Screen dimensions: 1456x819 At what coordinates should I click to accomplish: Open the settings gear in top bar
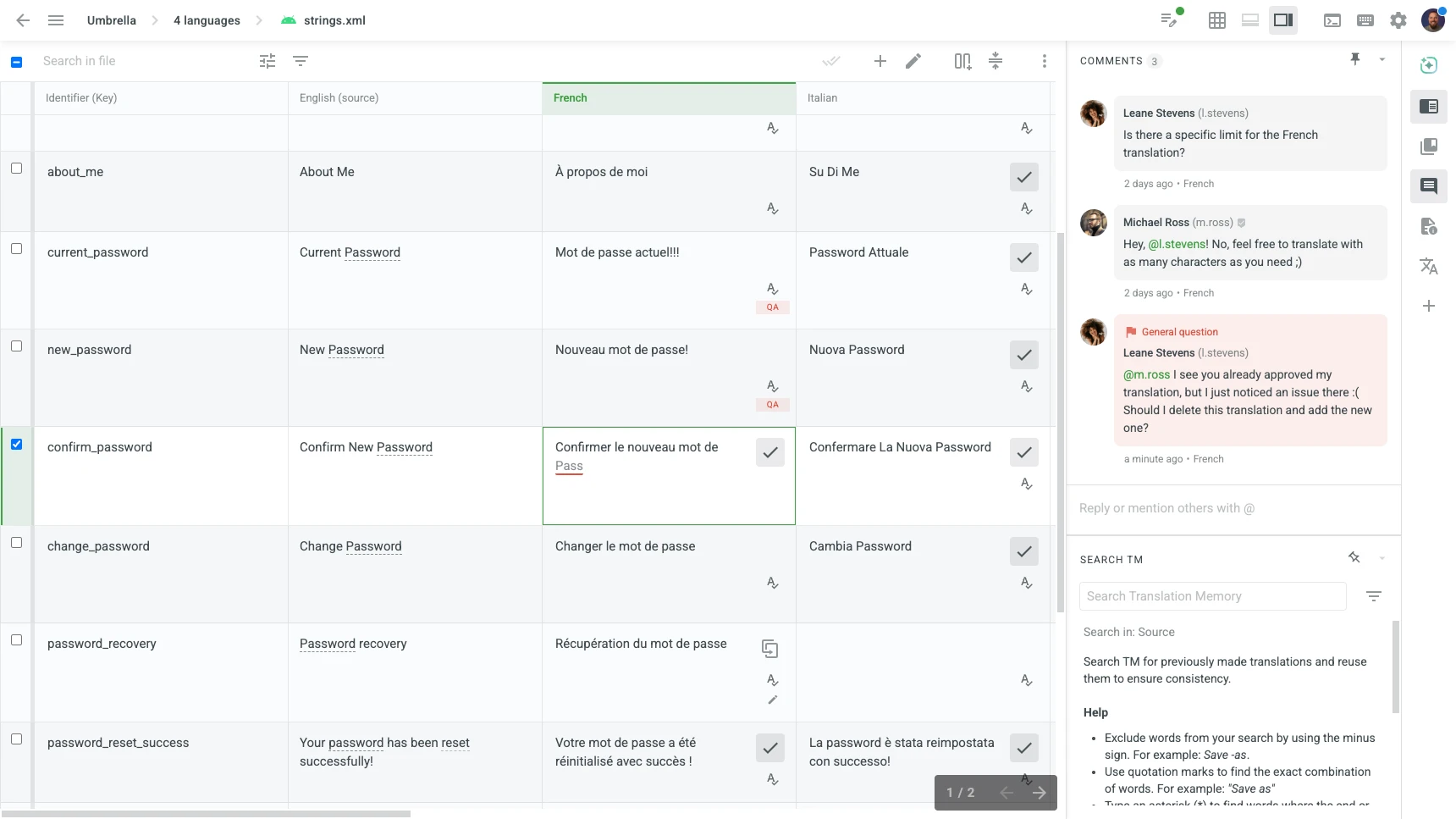click(x=1398, y=20)
